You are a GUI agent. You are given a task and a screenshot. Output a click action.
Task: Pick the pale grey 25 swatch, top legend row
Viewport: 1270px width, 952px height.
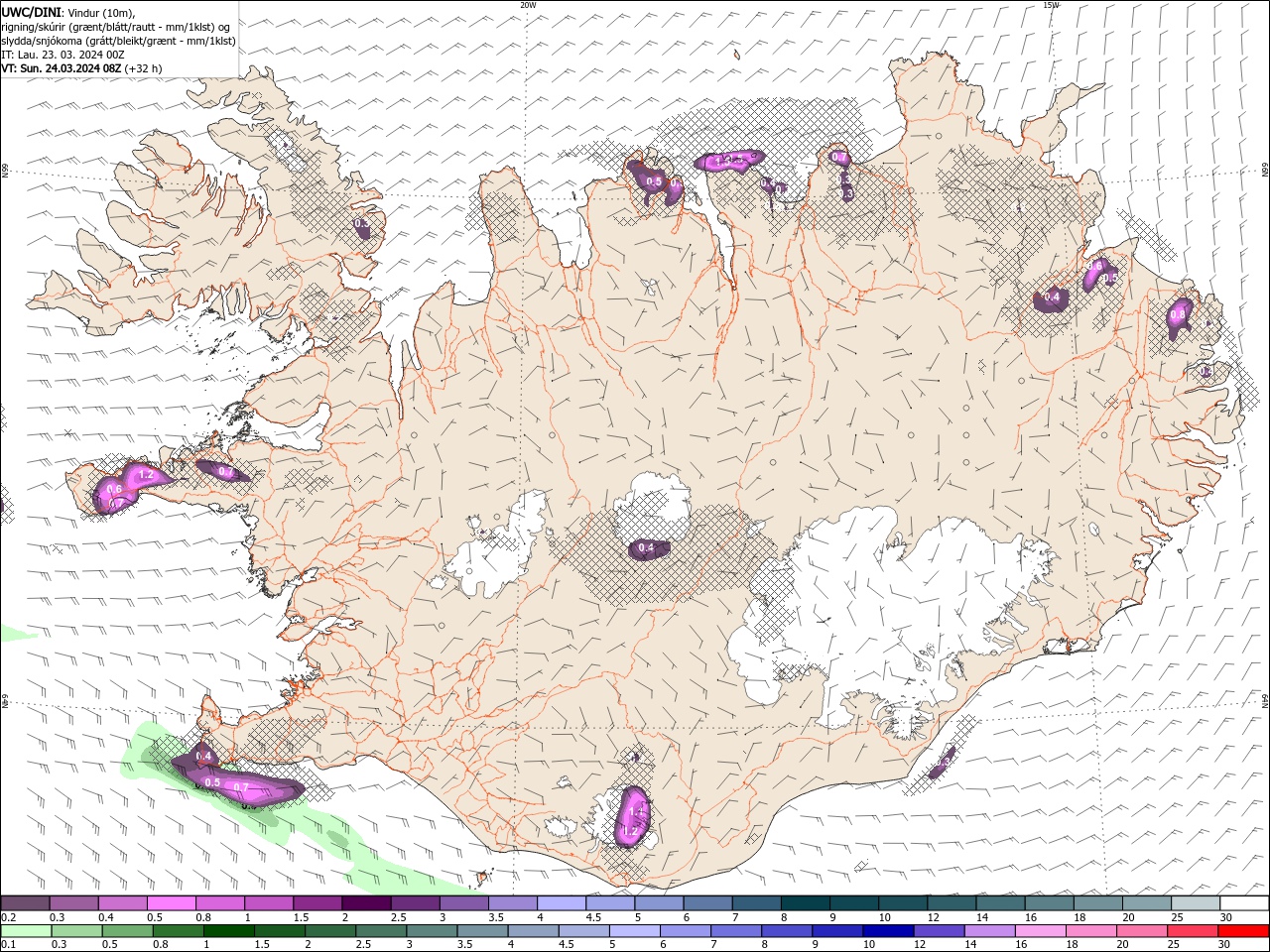tap(1196, 903)
